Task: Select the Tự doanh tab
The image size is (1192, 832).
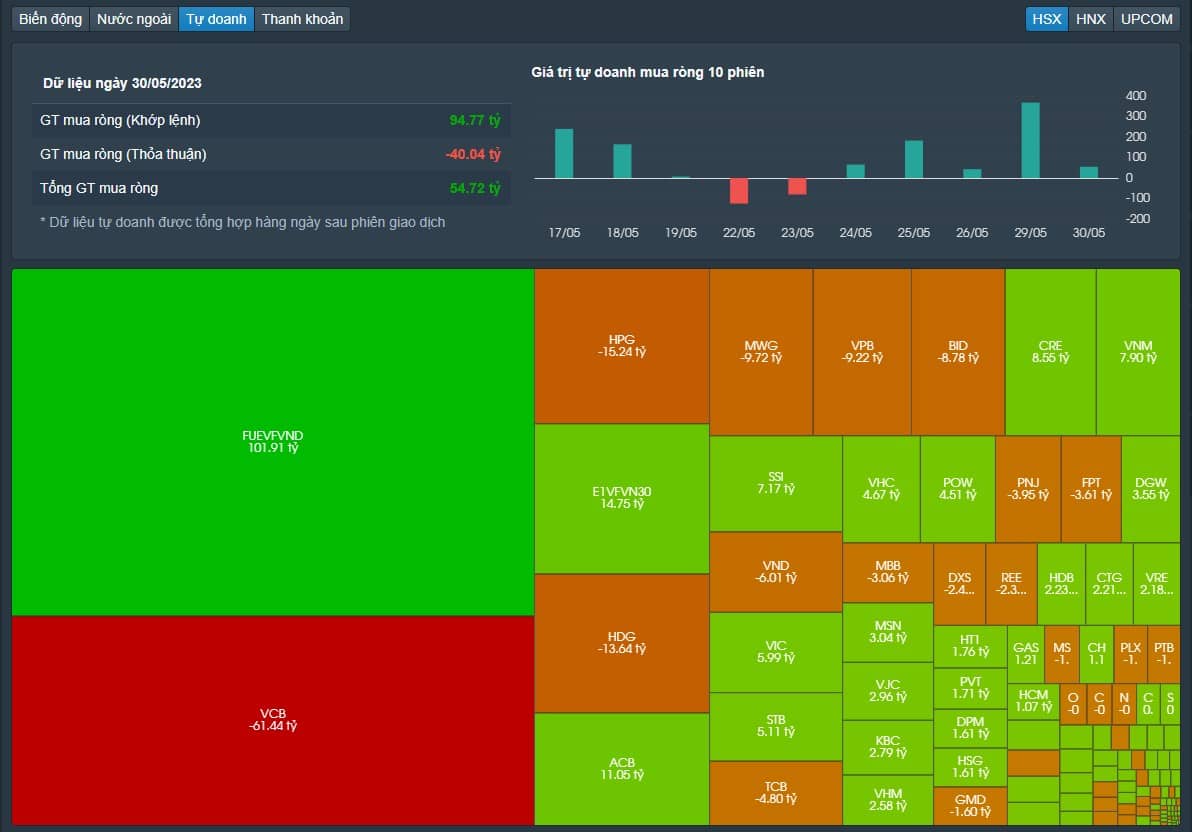Action: click(x=217, y=19)
